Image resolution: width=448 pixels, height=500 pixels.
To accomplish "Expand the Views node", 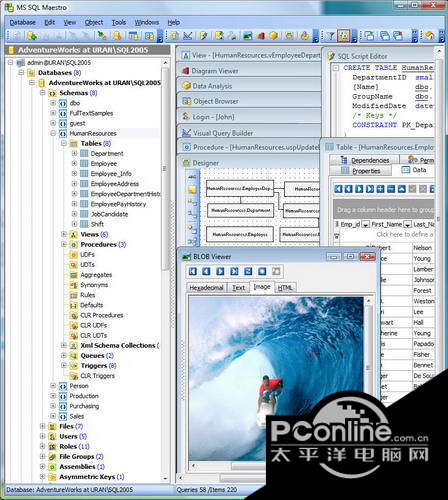I will (64, 234).
